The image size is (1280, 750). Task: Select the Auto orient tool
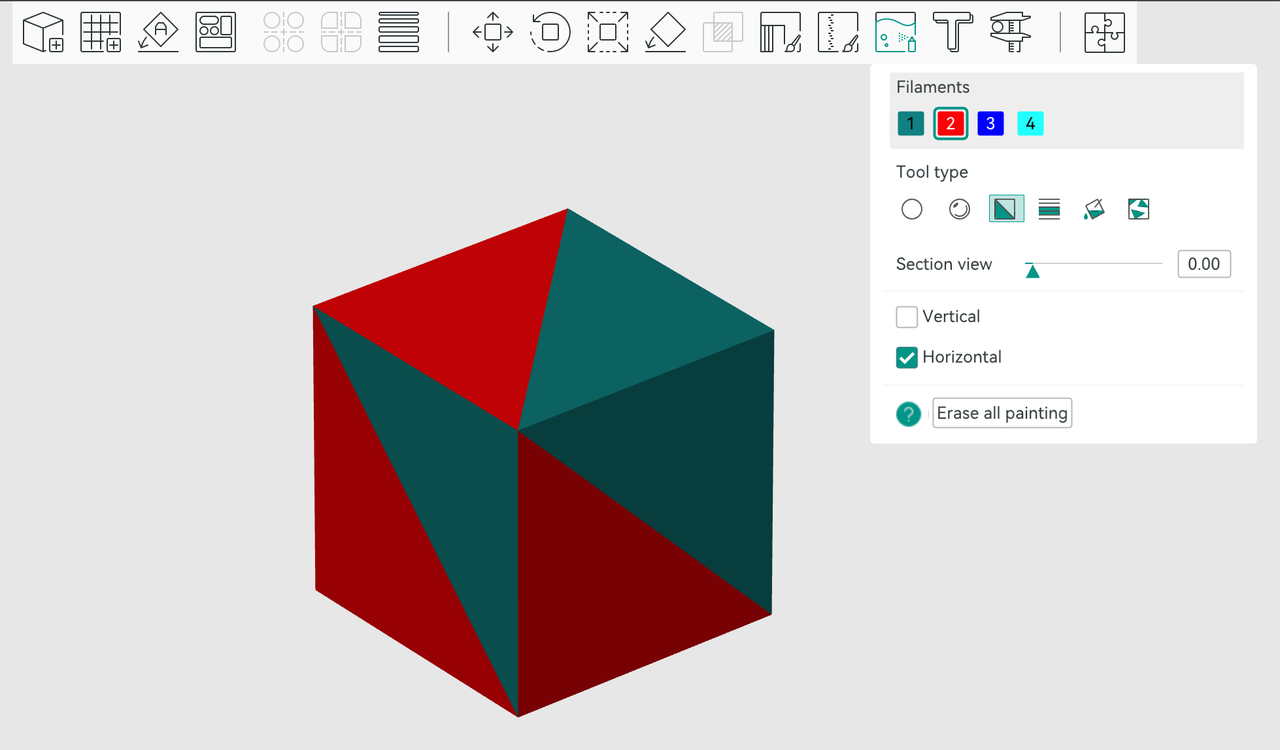[x=158, y=32]
